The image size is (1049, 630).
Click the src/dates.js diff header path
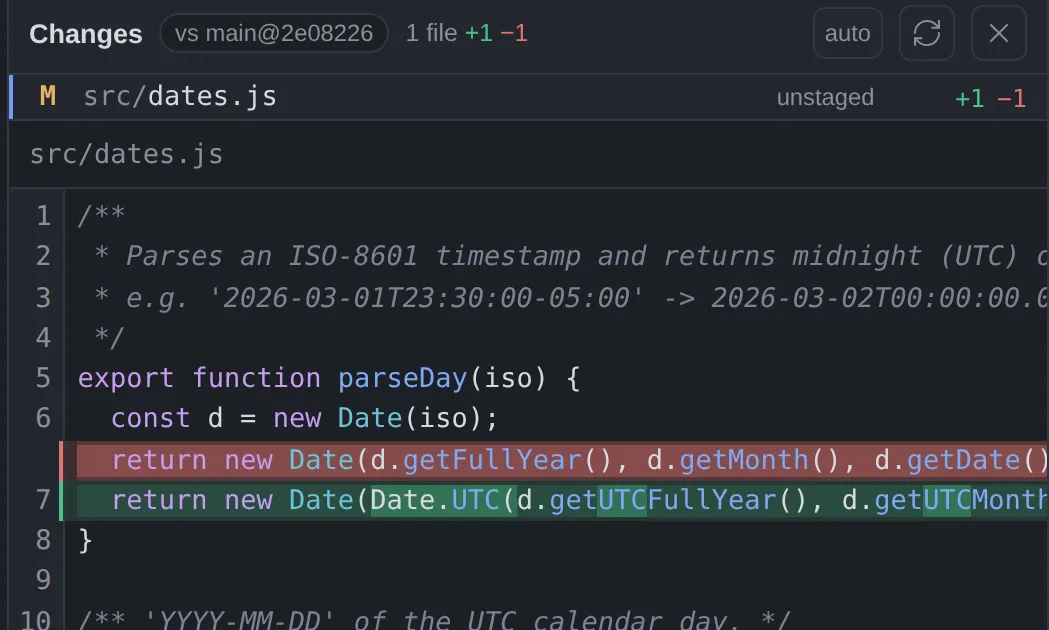pos(126,154)
